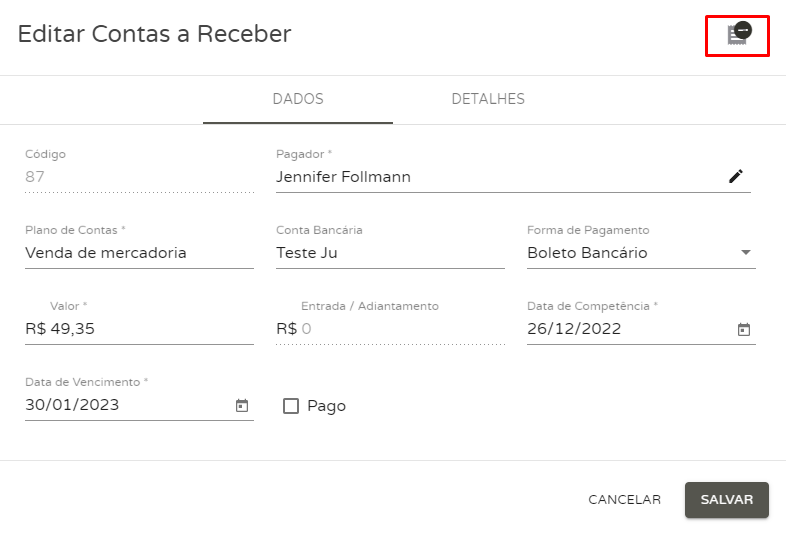Click the date text 30/01/2023
Screen dimensions: 786x533
tap(72, 405)
